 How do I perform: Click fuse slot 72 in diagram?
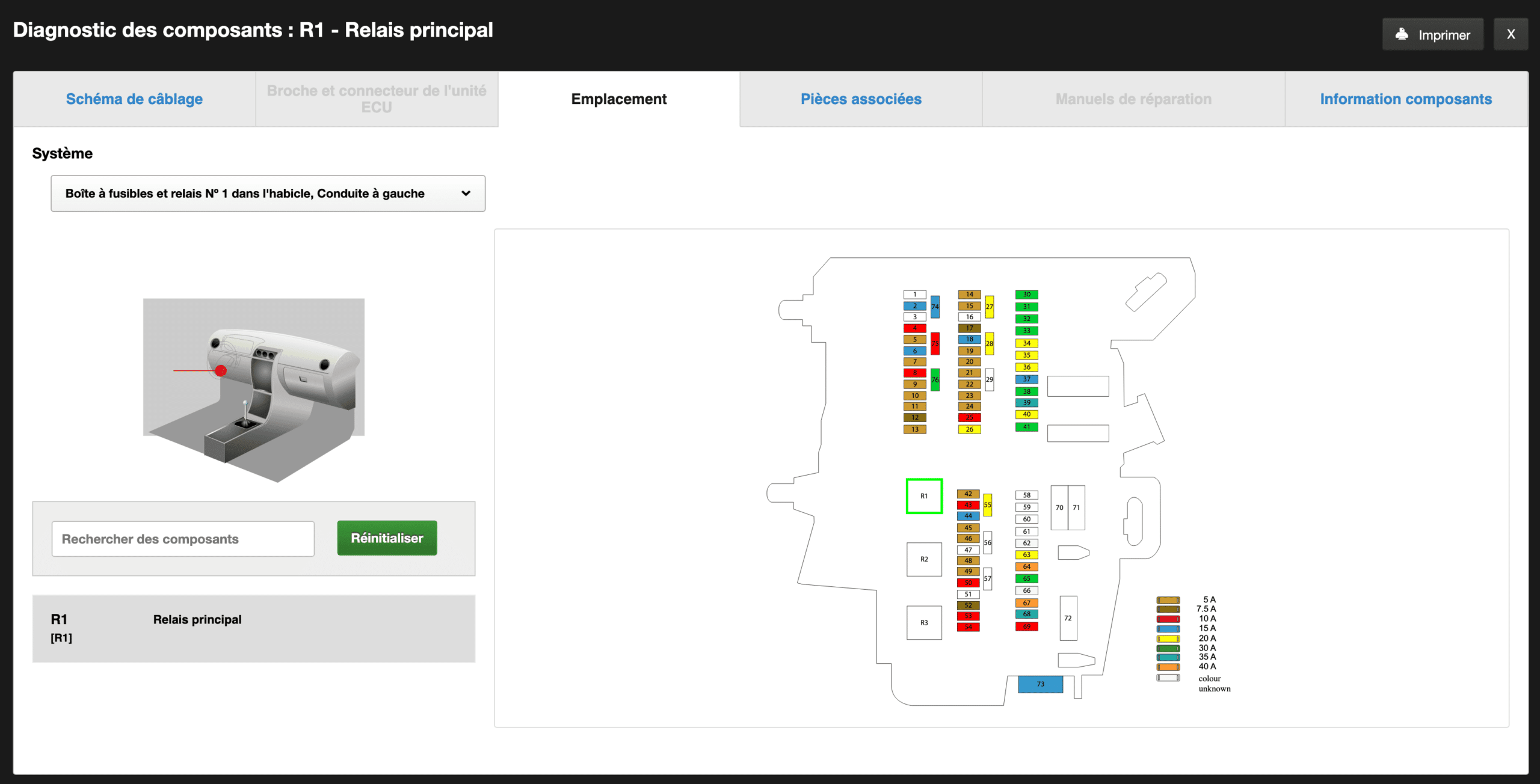(x=1068, y=618)
